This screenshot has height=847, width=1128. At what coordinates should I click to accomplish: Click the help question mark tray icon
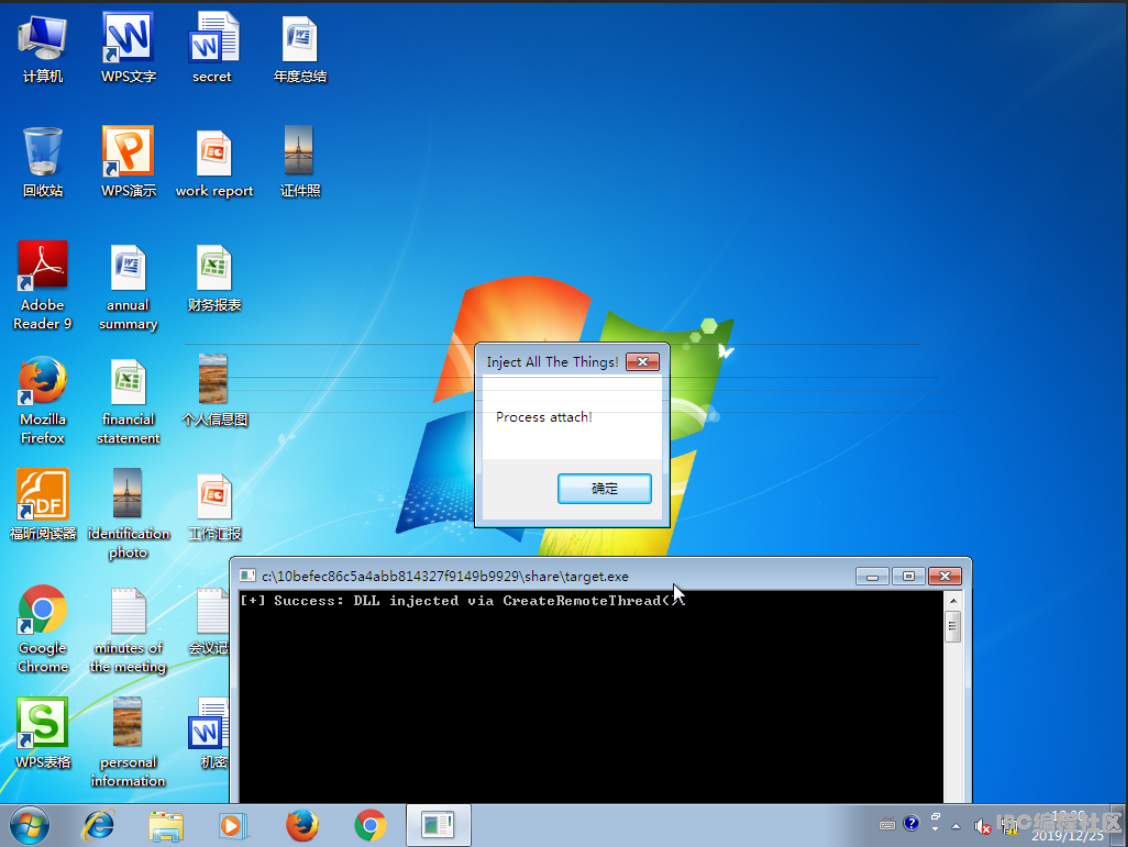click(x=911, y=823)
